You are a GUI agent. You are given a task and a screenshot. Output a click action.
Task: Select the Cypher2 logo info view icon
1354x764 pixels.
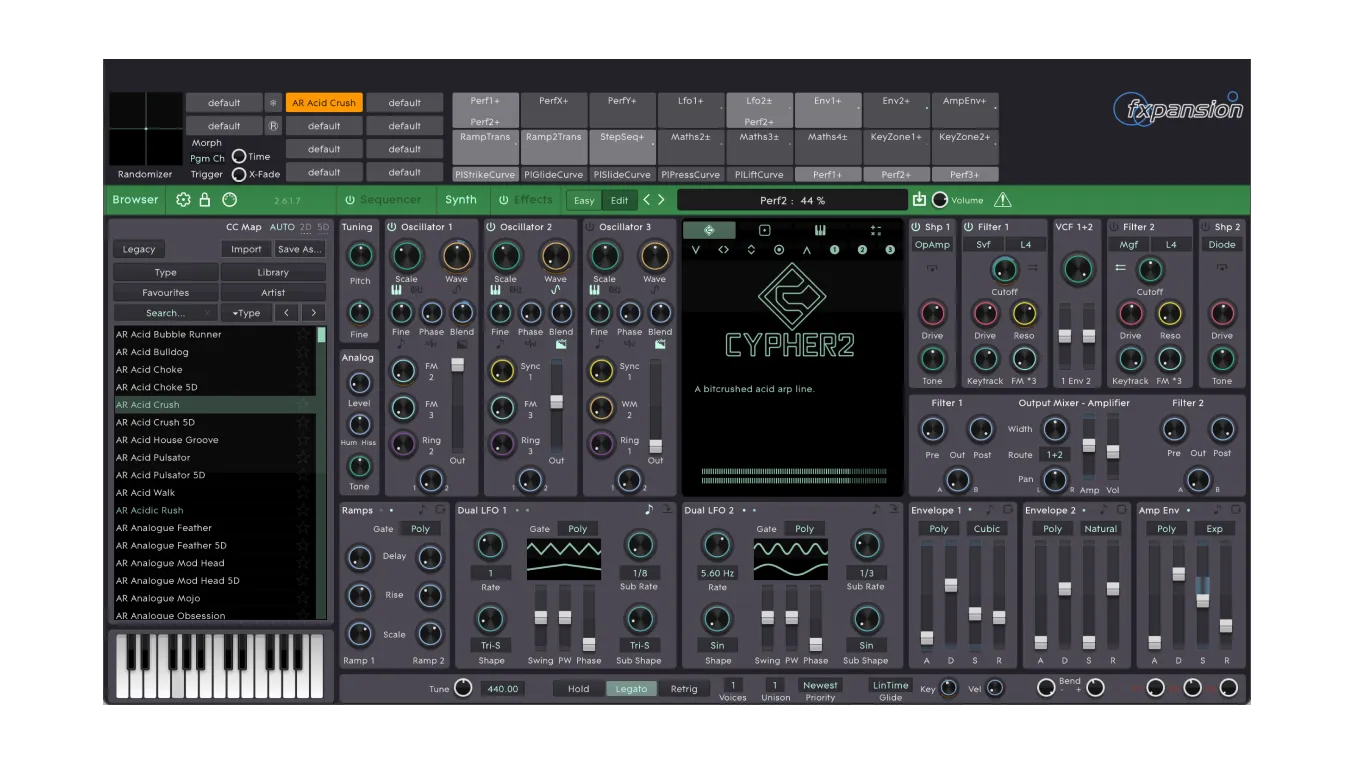[710, 230]
